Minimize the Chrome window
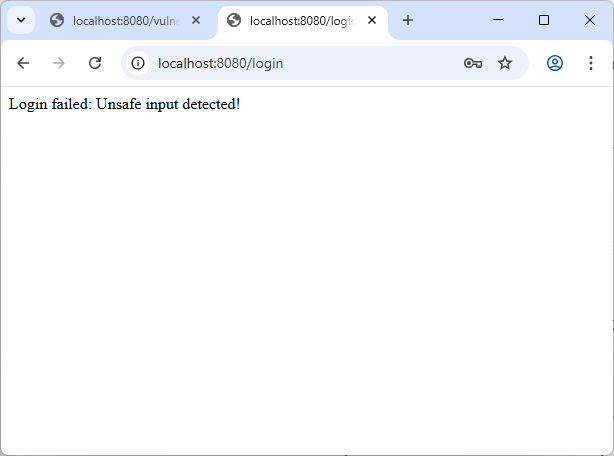This screenshot has height=456, width=614. pyautogui.click(x=498, y=20)
